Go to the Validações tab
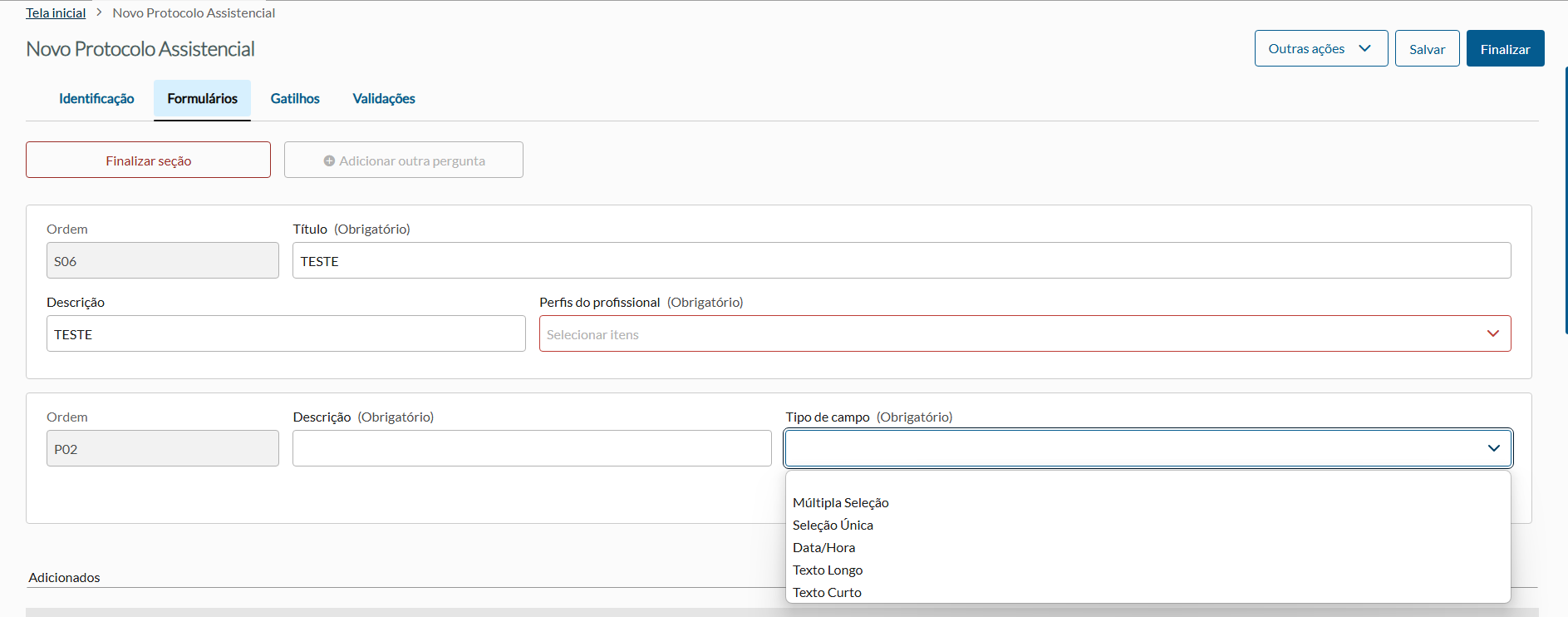The width and height of the screenshot is (1568, 617). (384, 99)
